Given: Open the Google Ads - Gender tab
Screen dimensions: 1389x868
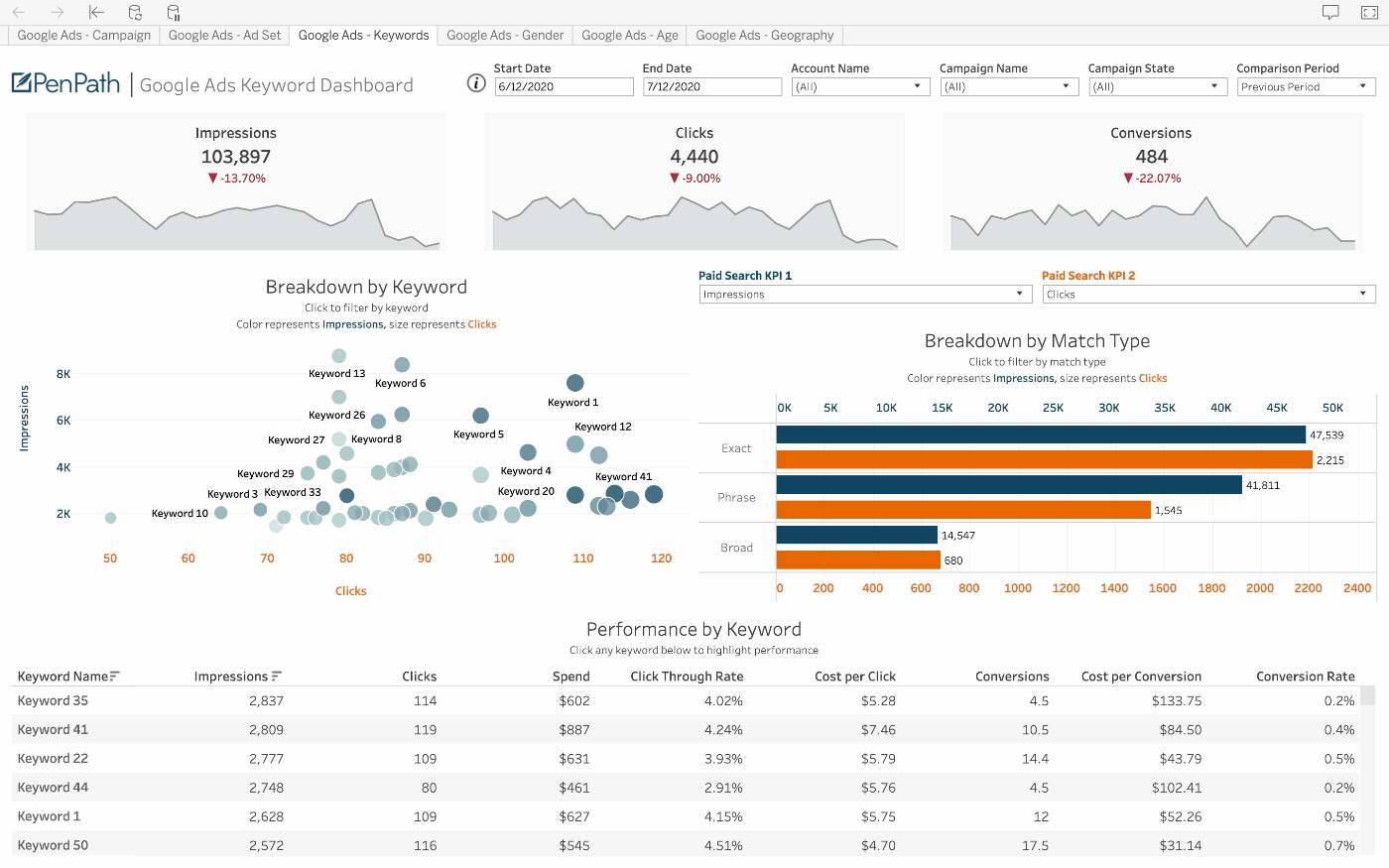Looking at the screenshot, I should 505,35.
